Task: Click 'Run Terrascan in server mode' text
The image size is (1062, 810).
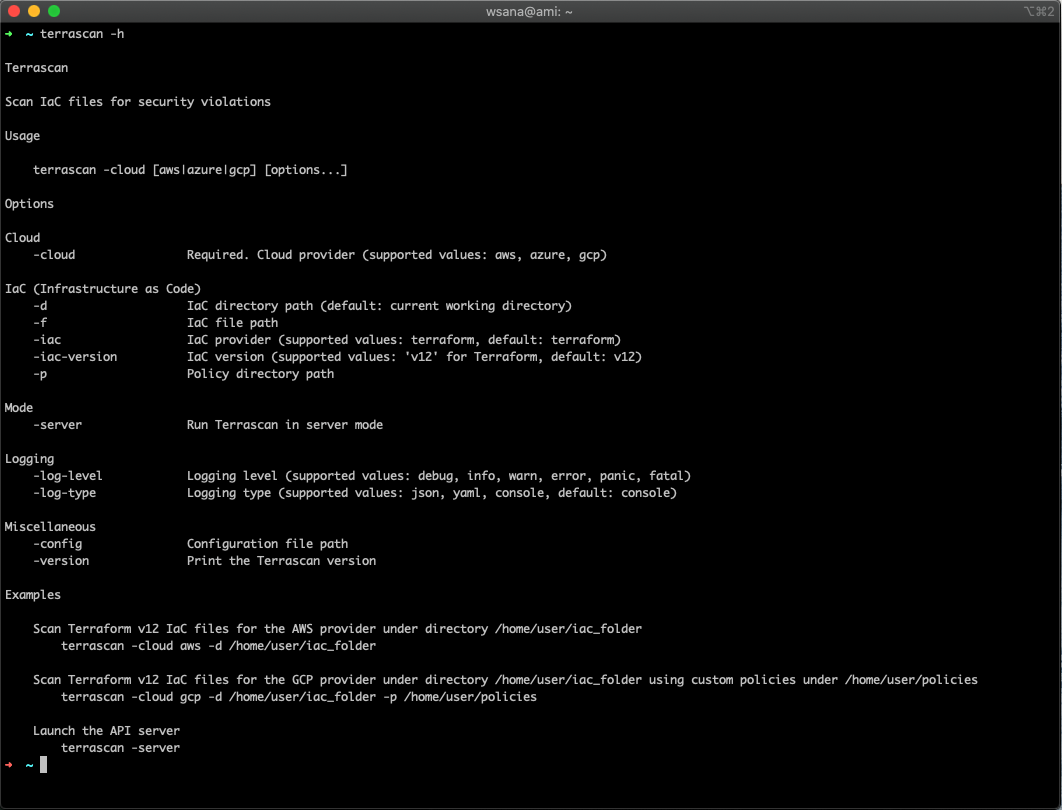Action: point(284,425)
